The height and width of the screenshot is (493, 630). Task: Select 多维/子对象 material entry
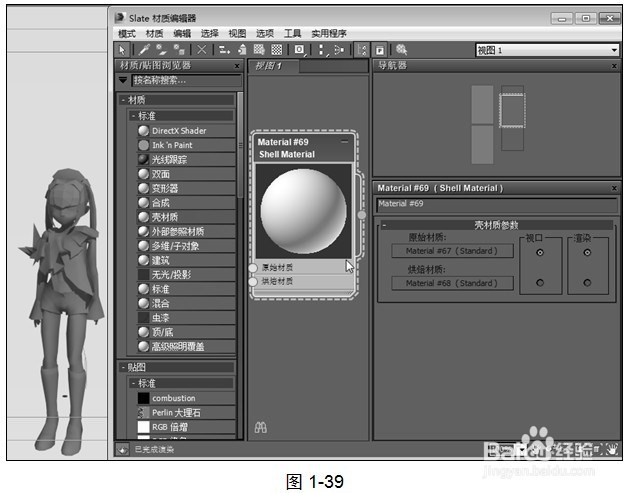tap(186, 246)
